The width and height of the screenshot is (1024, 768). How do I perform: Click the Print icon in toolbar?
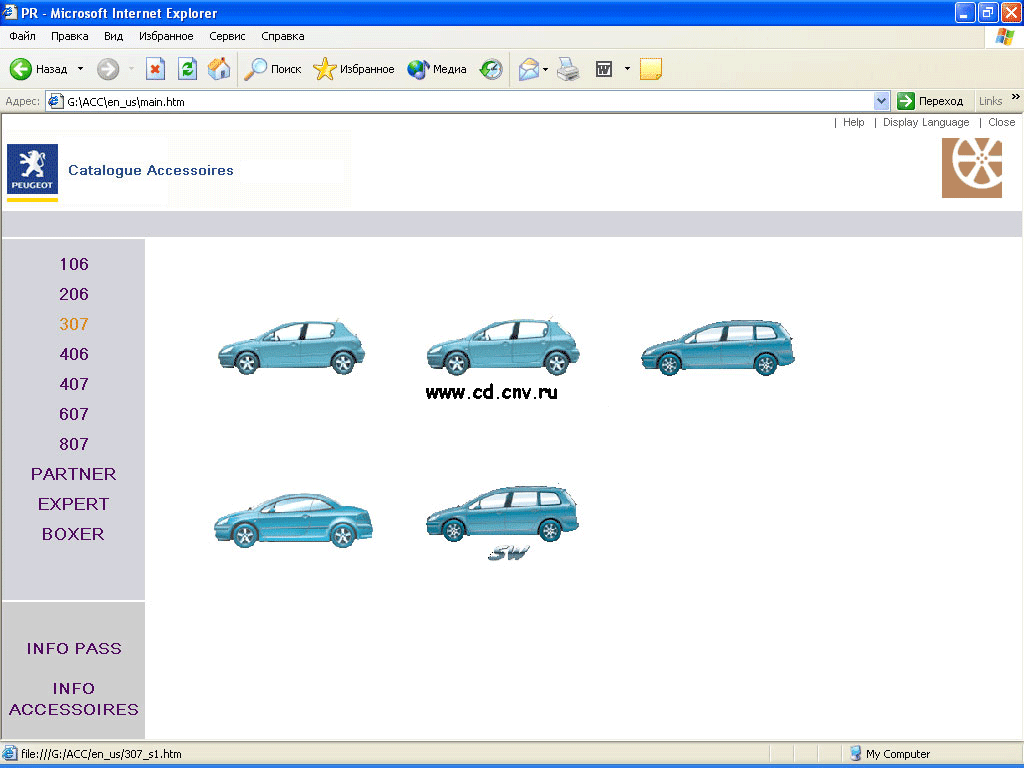click(x=568, y=69)
